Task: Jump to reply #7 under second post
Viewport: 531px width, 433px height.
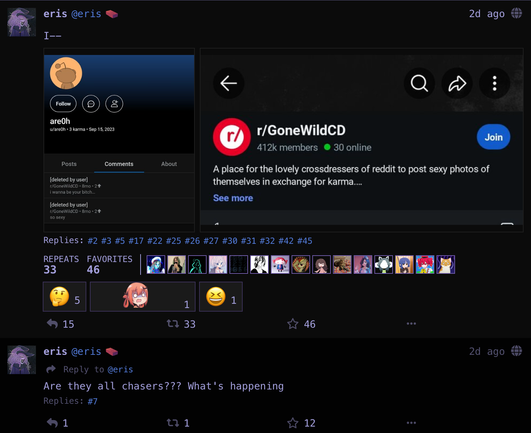Action: click(x=92, y=402)
